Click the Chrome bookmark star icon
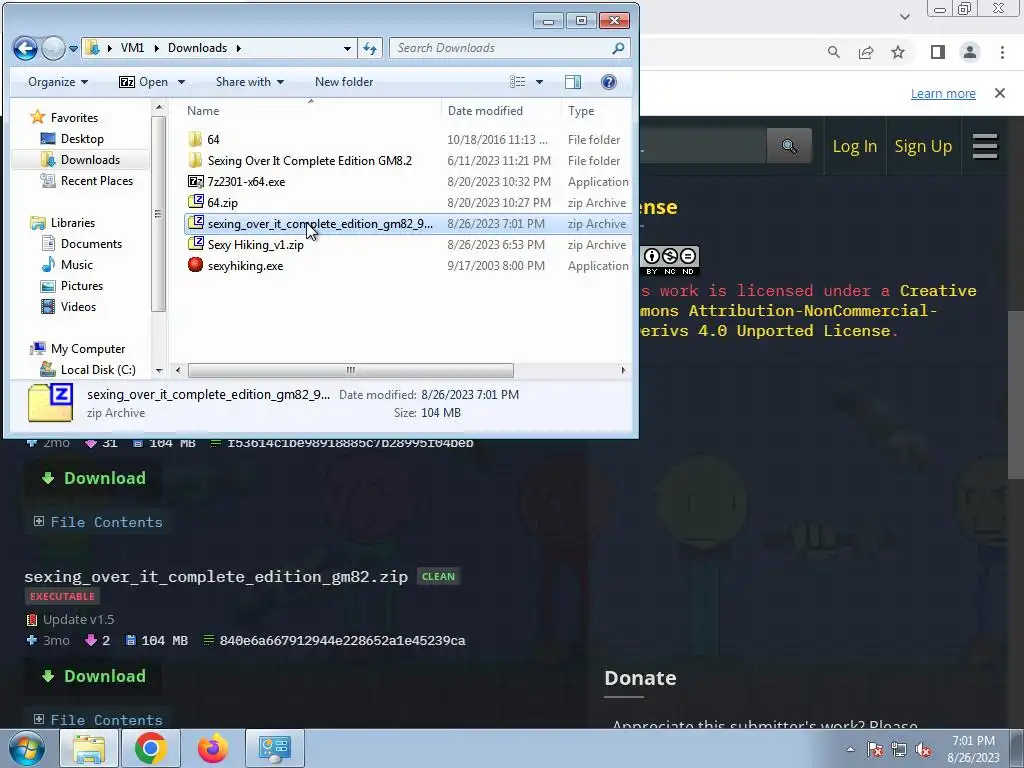The width and height of the screenshot is (1024, 768). pos(898,52)
